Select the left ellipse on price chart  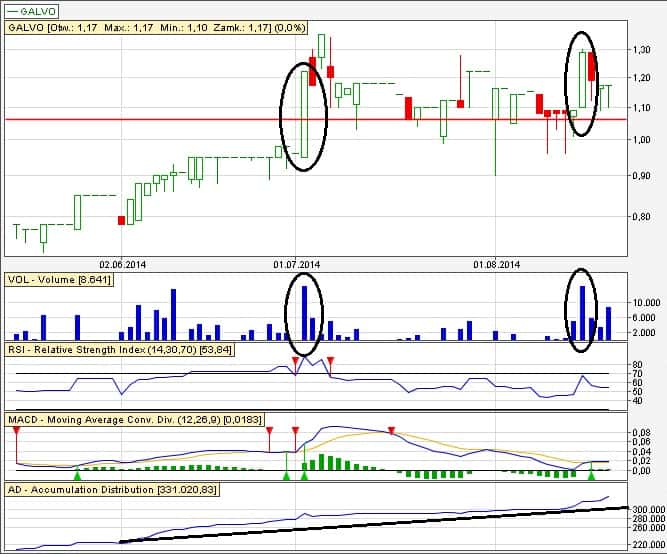click(x=303, y=117)
